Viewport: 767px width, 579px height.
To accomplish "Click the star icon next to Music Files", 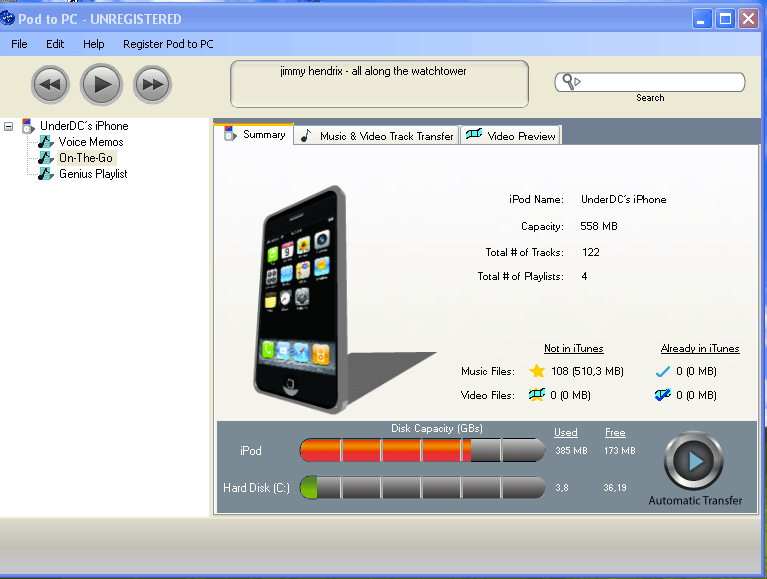I will (537, 371).
